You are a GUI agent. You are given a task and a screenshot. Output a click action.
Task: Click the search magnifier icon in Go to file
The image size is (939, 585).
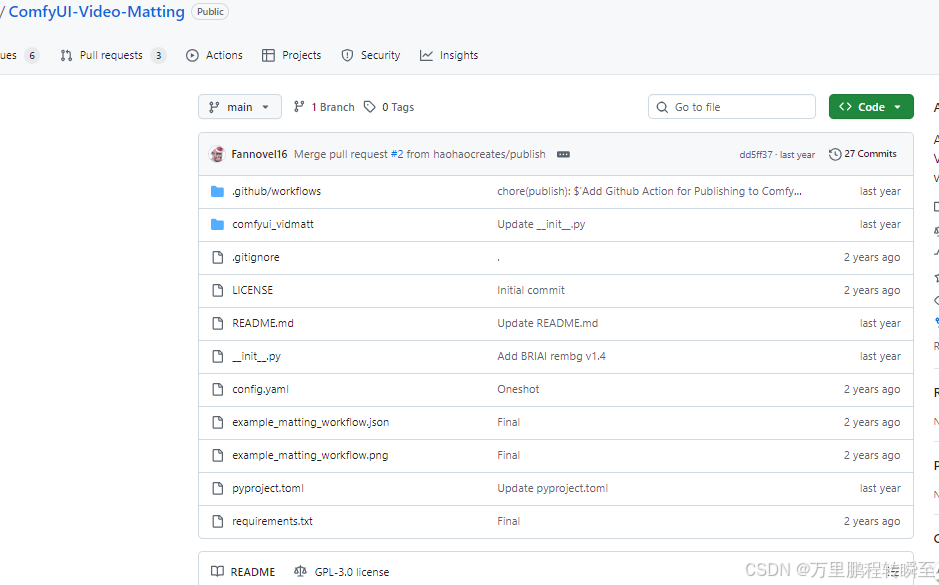662,107
